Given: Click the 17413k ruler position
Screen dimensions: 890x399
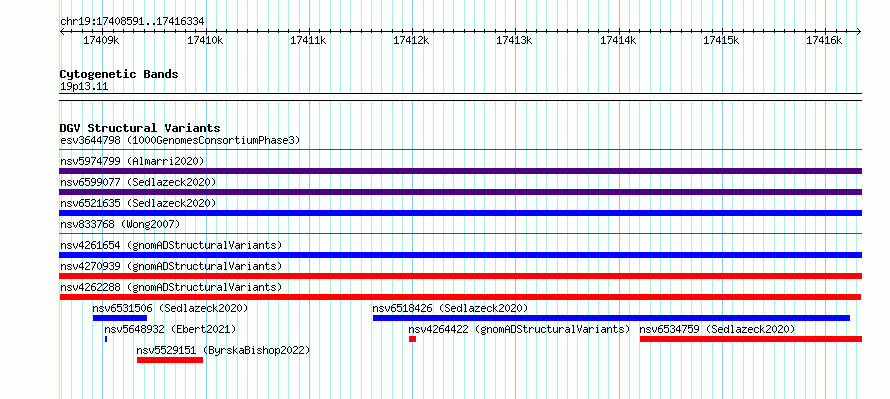Looking at the screenshot, I should [x=515, y=40].
